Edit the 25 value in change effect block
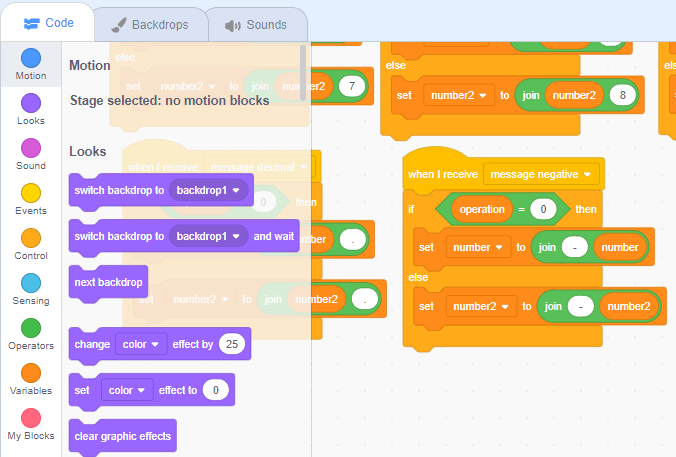This screenshot has height=457, width=676. 232,344
